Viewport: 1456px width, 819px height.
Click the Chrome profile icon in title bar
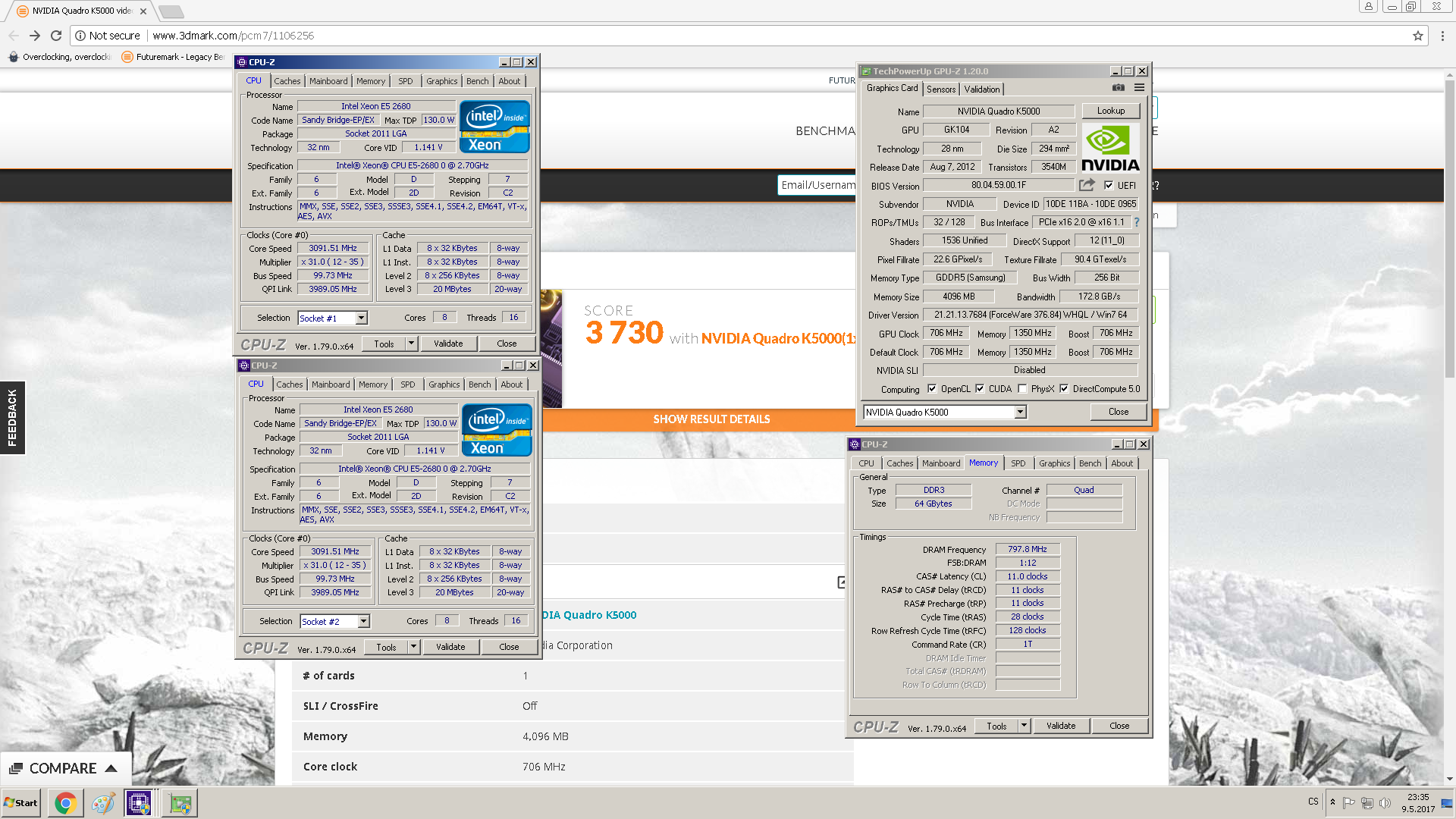[x=1369, y=6]
